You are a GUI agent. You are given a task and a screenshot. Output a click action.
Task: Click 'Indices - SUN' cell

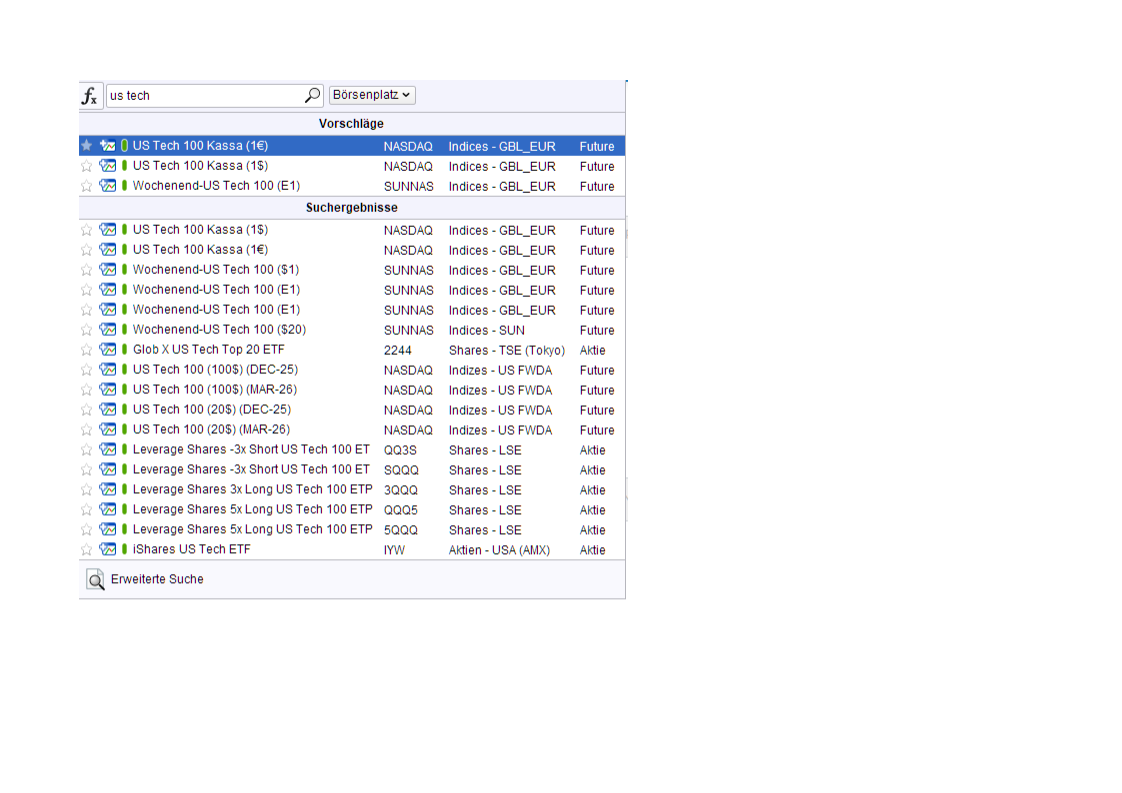pyautogui.click(x=487, y=331)
